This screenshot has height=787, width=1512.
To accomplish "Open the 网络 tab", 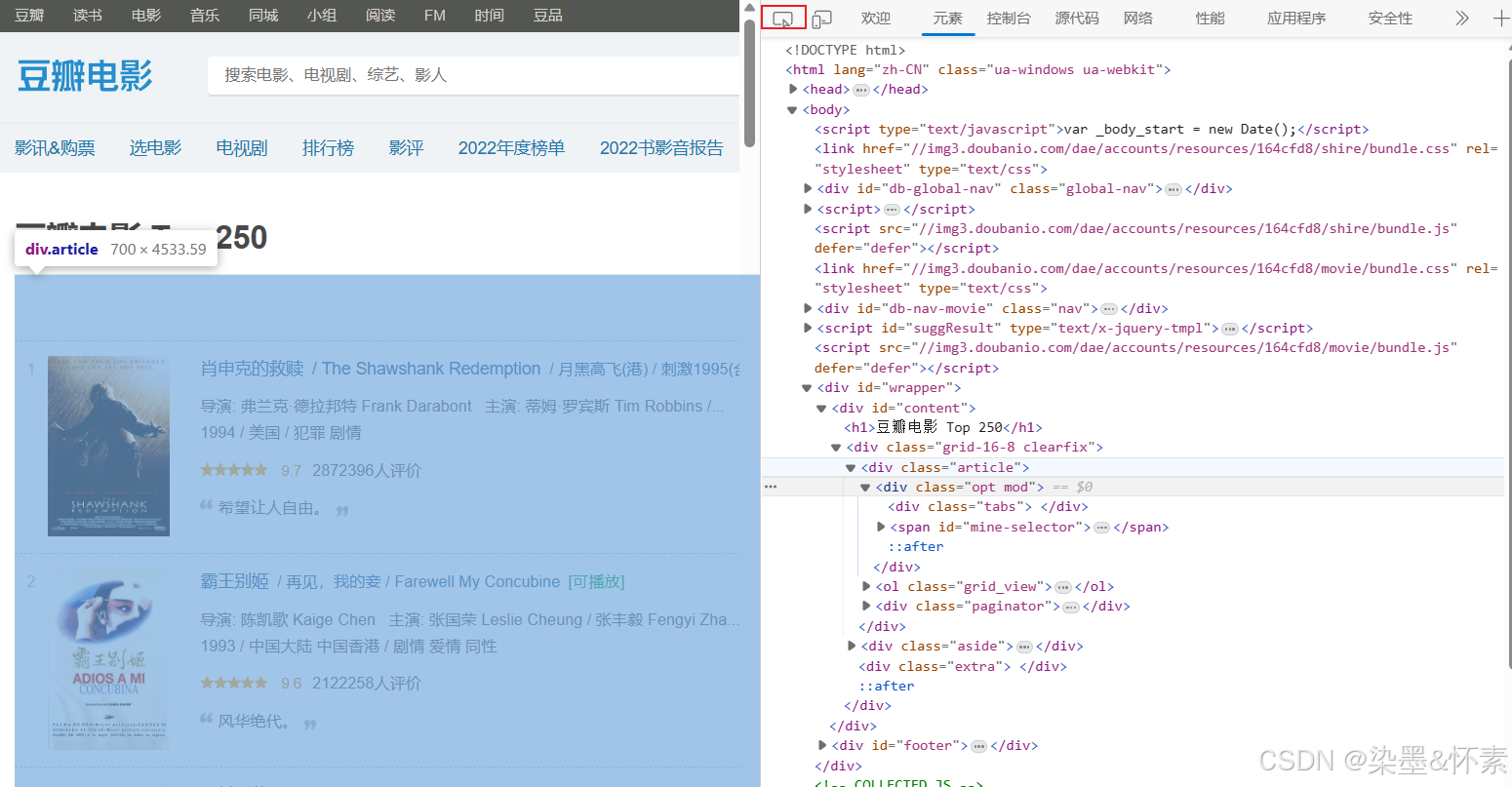I will [x=1138, y=18].
